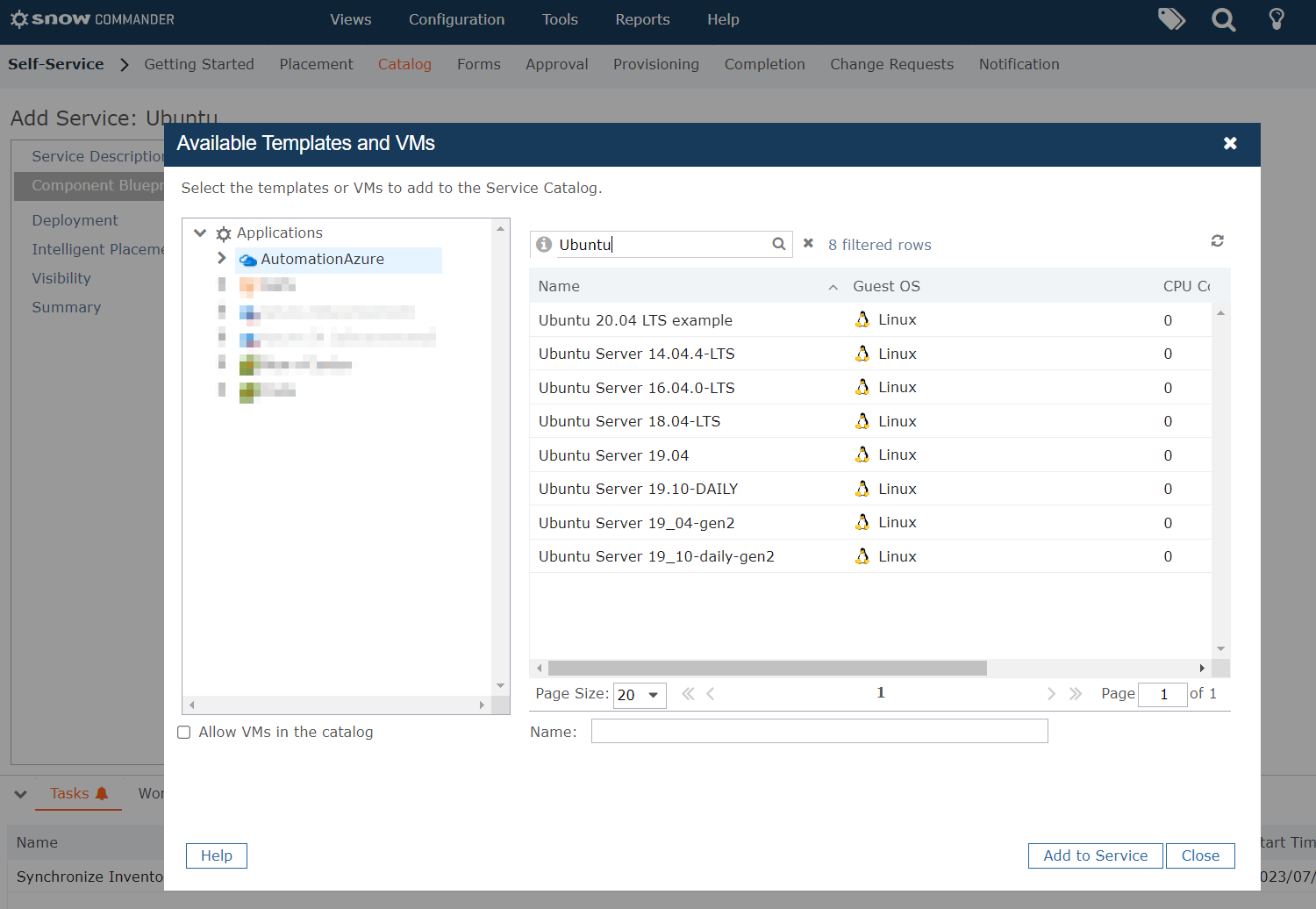Click the tags icon in top bar
Image resolution: width=1316 pixels, height=909 pixels.
[x=1171, y=19]
